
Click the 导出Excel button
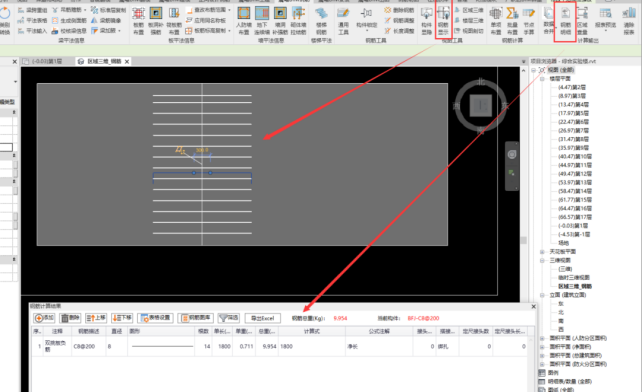coord(262,318)
